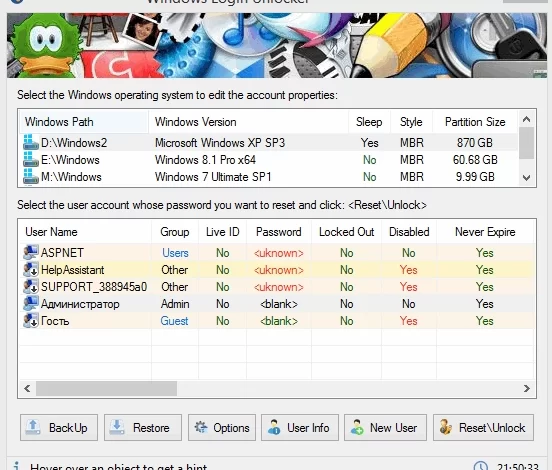The width and height of the screenshot is (552, 470).
Task: Select Windows 7 Ultimate SP1 entry
Action: [x=213, y=177]
